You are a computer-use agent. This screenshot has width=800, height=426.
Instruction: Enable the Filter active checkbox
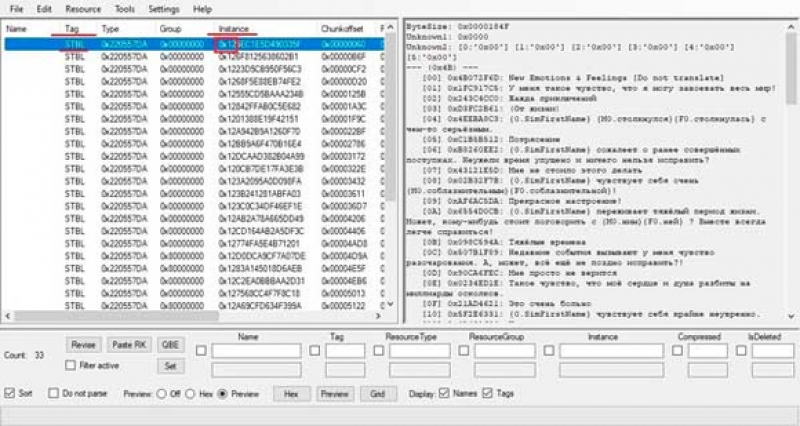coord(70,366)
